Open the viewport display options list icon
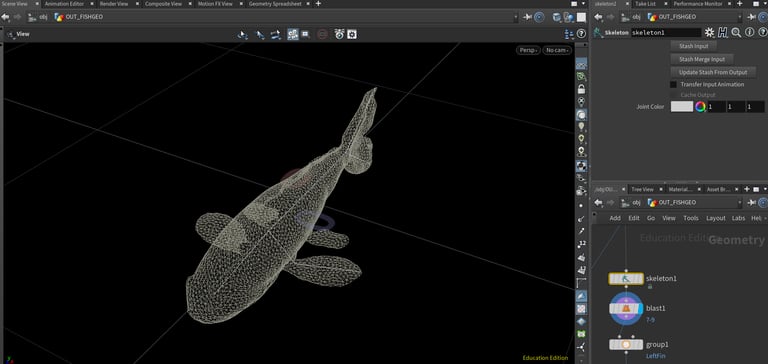The width and height of the screenshot is (768, 364). click(x=569, y=34)
